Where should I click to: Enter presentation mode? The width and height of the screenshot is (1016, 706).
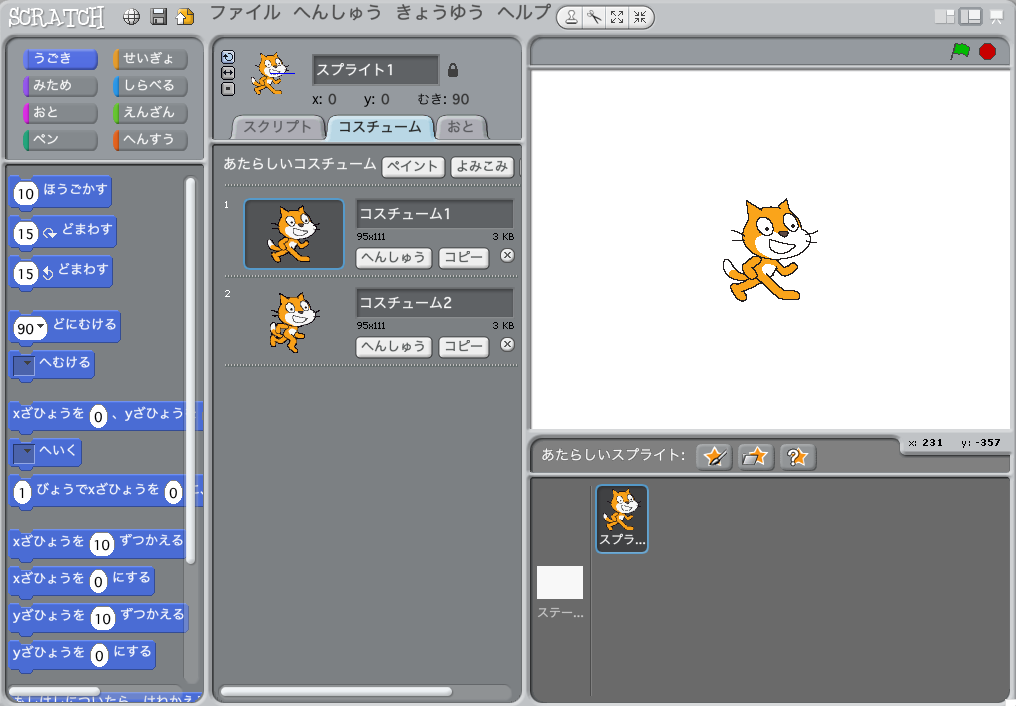(x=997, y=17)
